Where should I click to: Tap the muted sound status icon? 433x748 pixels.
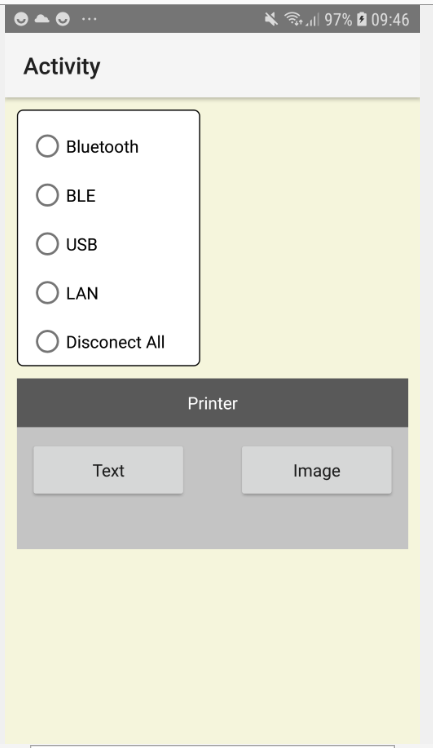(271, 19)
